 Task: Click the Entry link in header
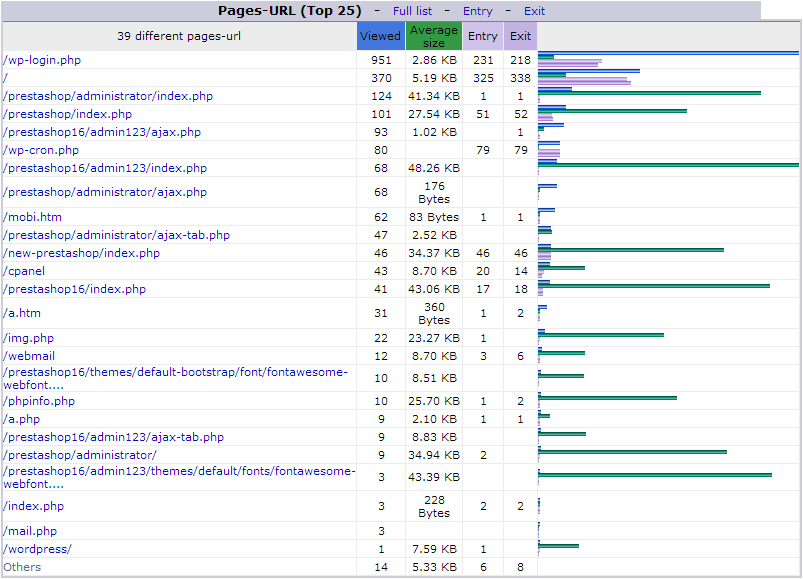[x=477, y=11]
